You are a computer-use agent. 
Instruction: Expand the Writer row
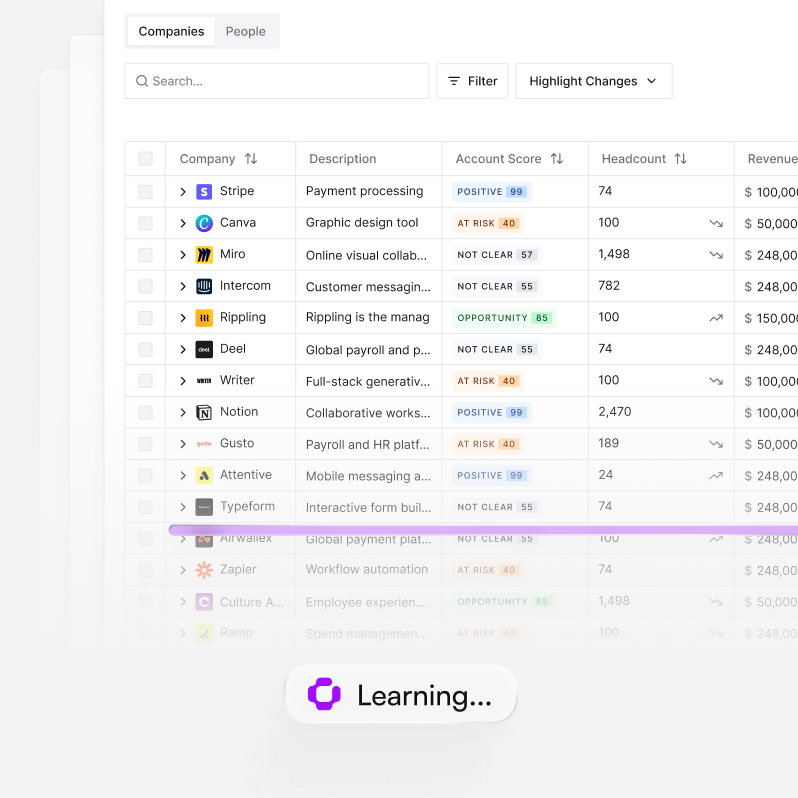click(183, 381)
